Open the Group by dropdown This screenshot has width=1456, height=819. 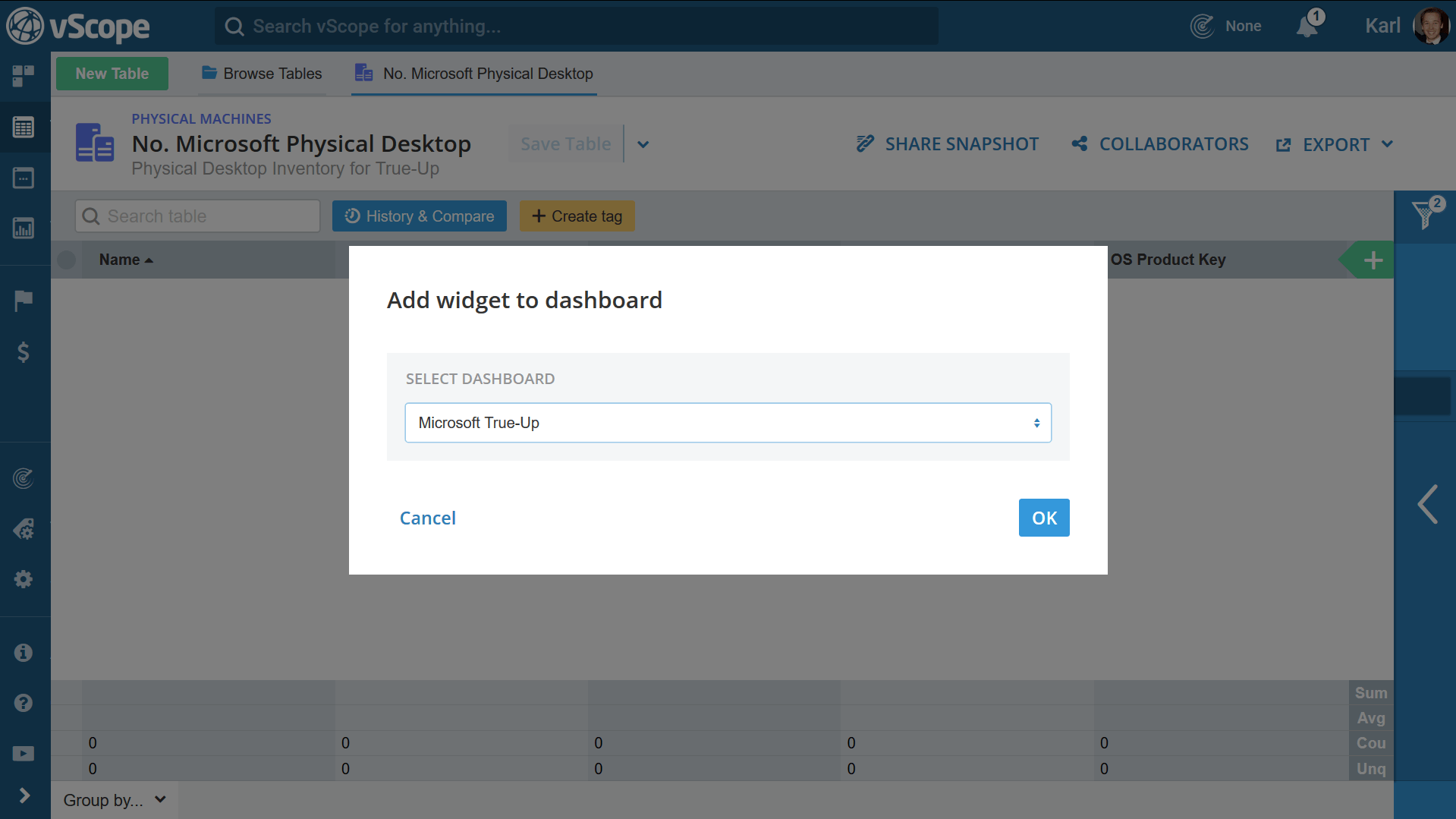coord(115,800)
